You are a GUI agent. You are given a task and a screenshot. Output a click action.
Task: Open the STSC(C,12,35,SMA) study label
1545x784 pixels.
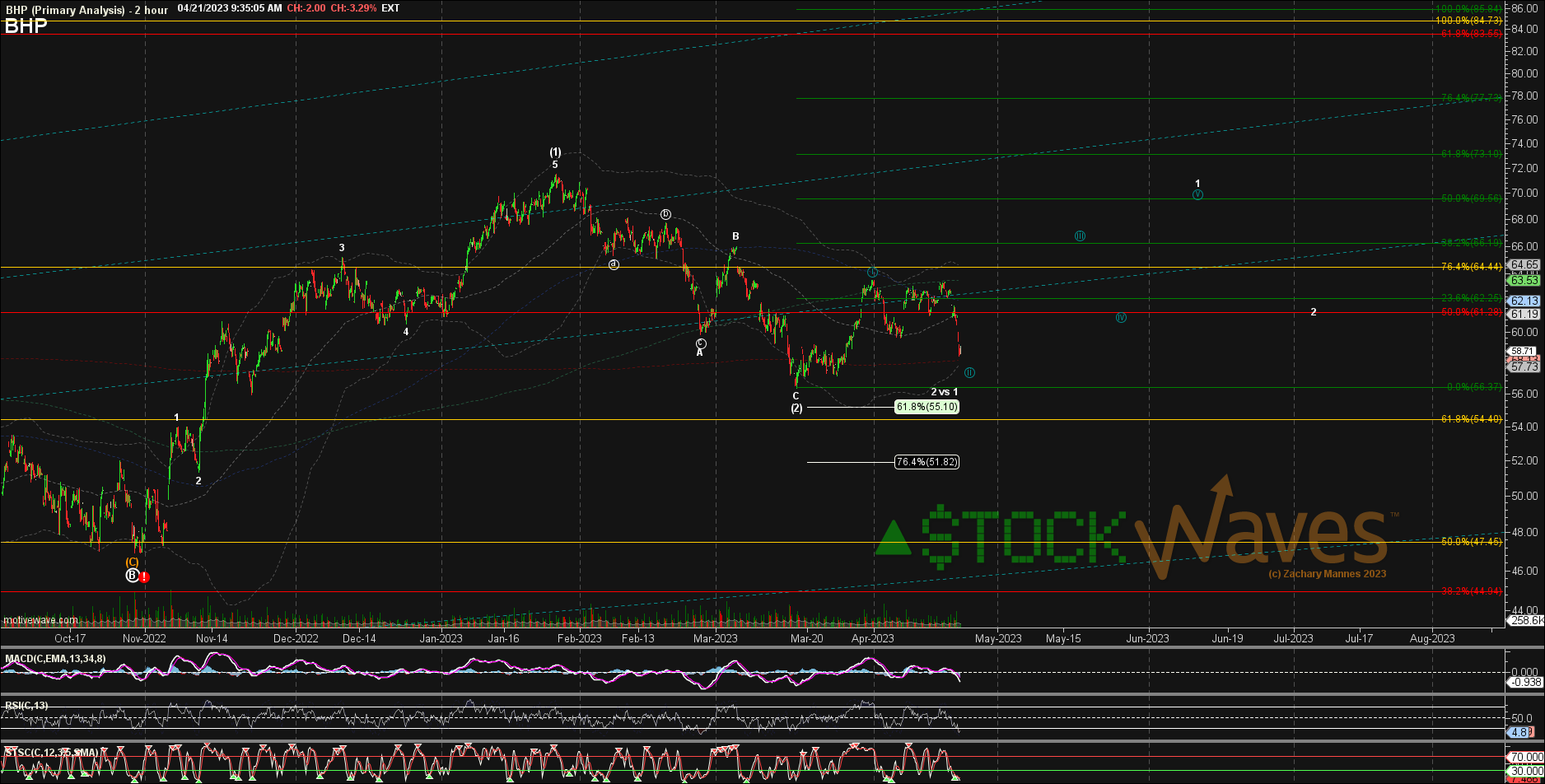[x=51, y=753]
